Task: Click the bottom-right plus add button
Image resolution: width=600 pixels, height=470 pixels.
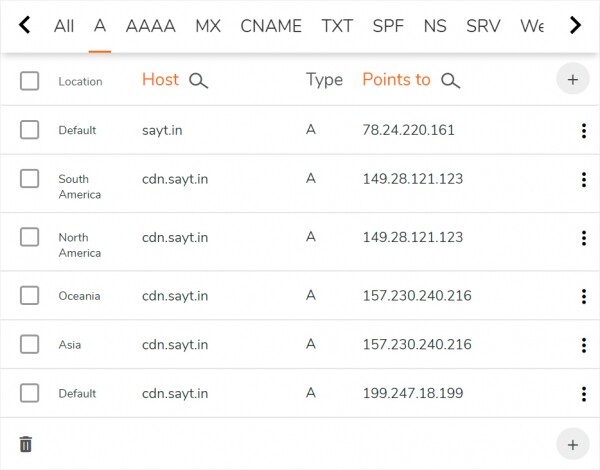Action: coord(572,444)
